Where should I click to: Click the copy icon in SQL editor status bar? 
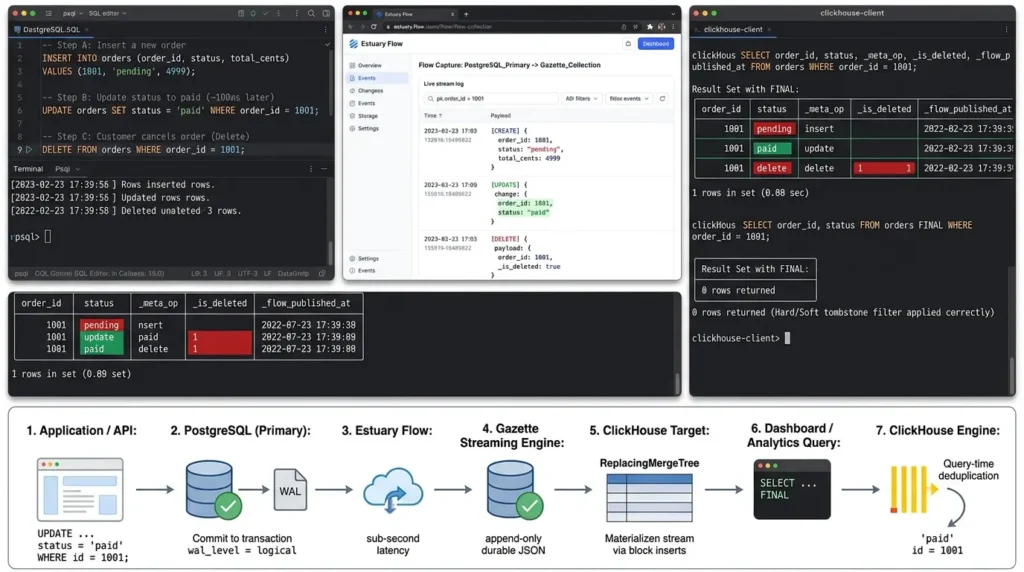click(x=322, y=274)
